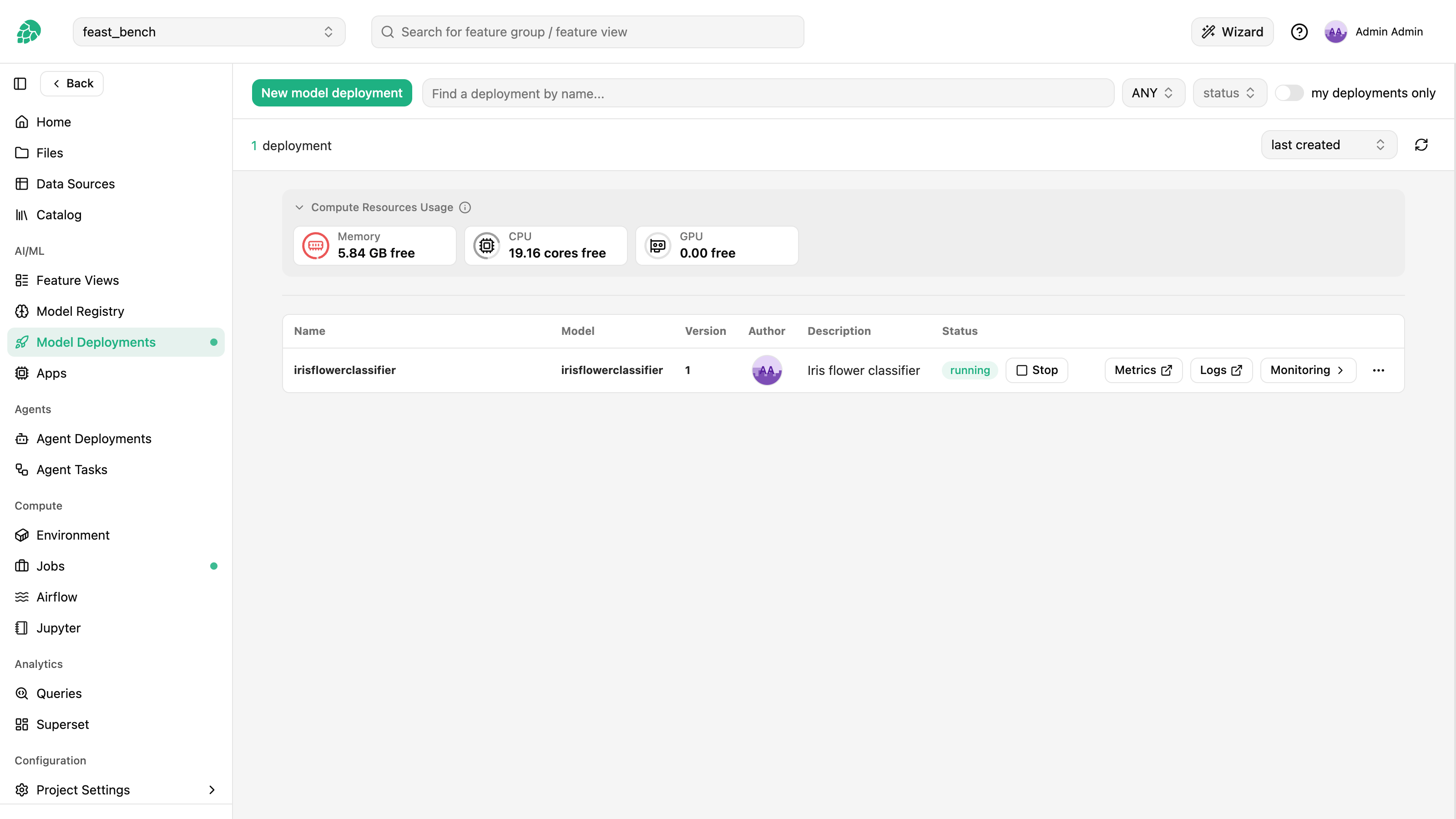Image resolution: width=1456 pixels, height=819 pixels.
Task: Open the irisflowerclassifier more options menu
Action: (x=1379, y=370)
